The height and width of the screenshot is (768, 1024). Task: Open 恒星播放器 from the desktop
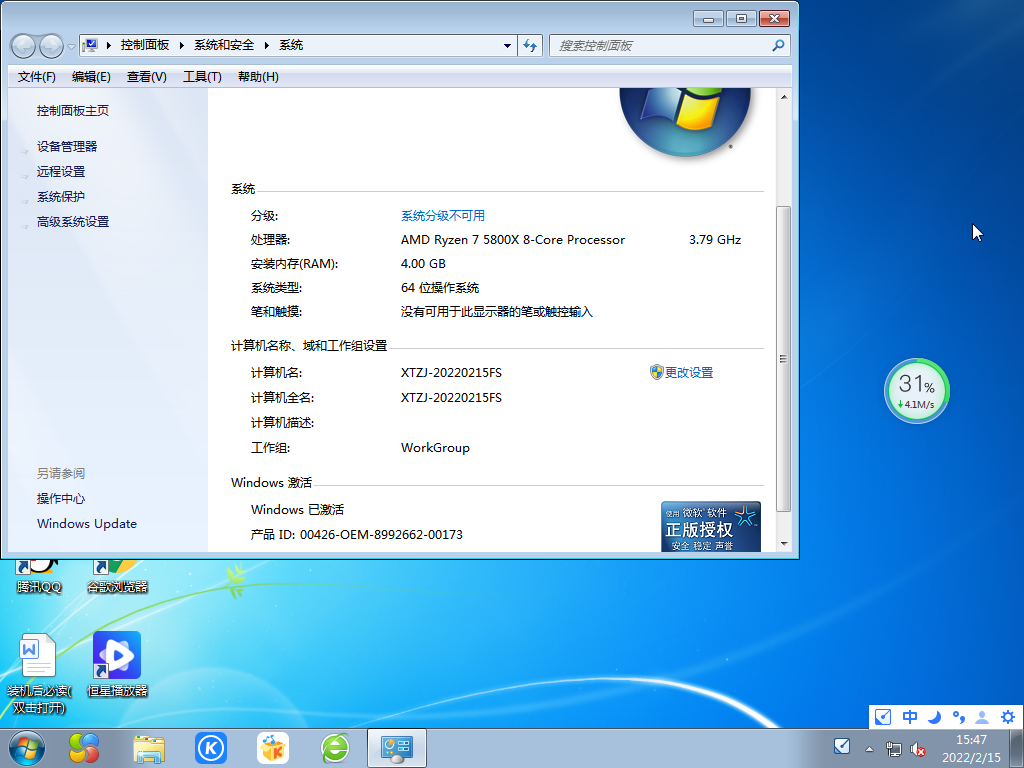pyautogui.click(x=117, y=655)
